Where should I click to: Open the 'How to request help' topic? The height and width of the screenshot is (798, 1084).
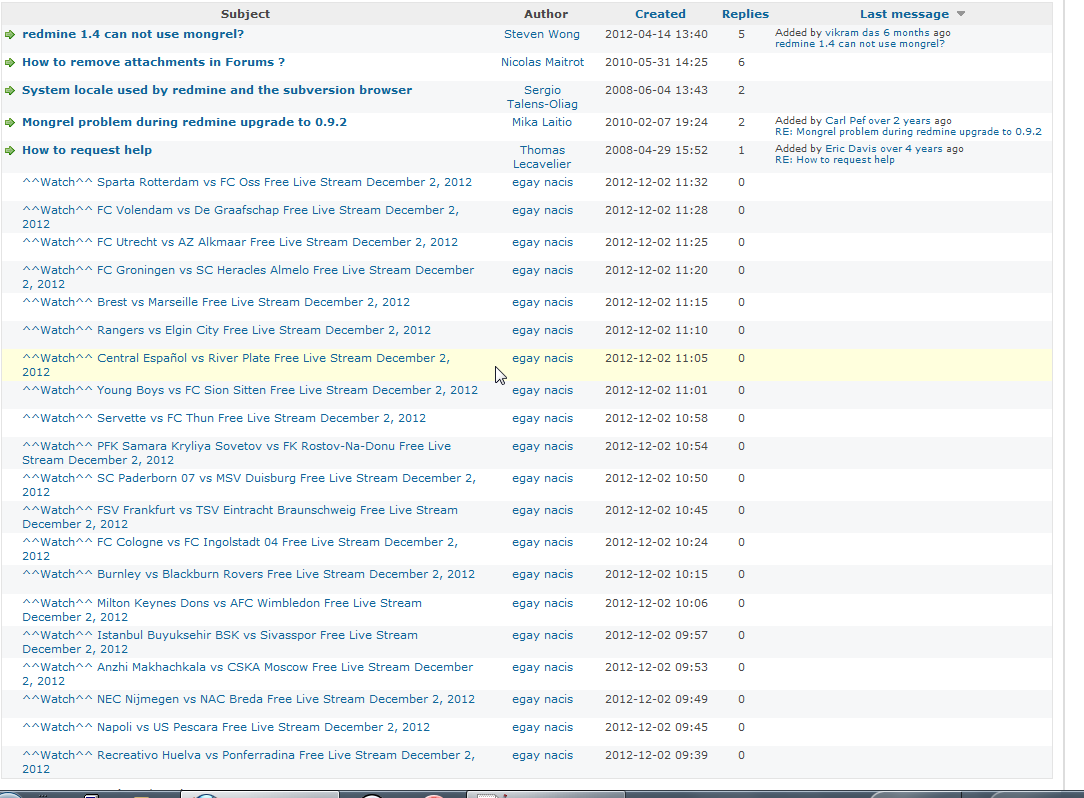[87, 150]
